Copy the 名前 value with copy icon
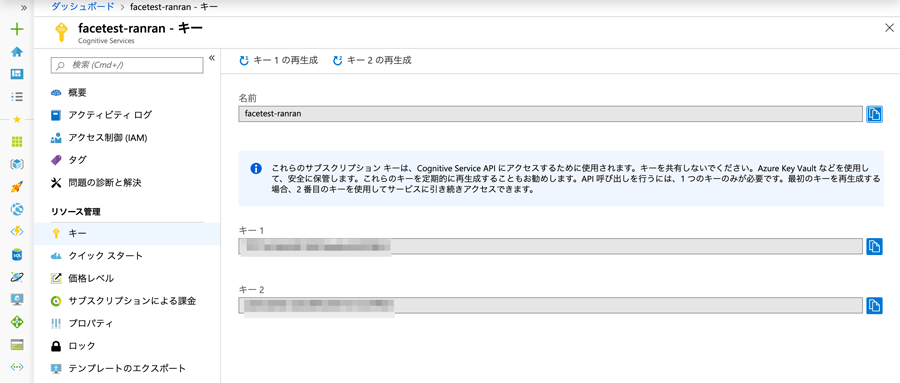The image size is (900, 383). 874,114
